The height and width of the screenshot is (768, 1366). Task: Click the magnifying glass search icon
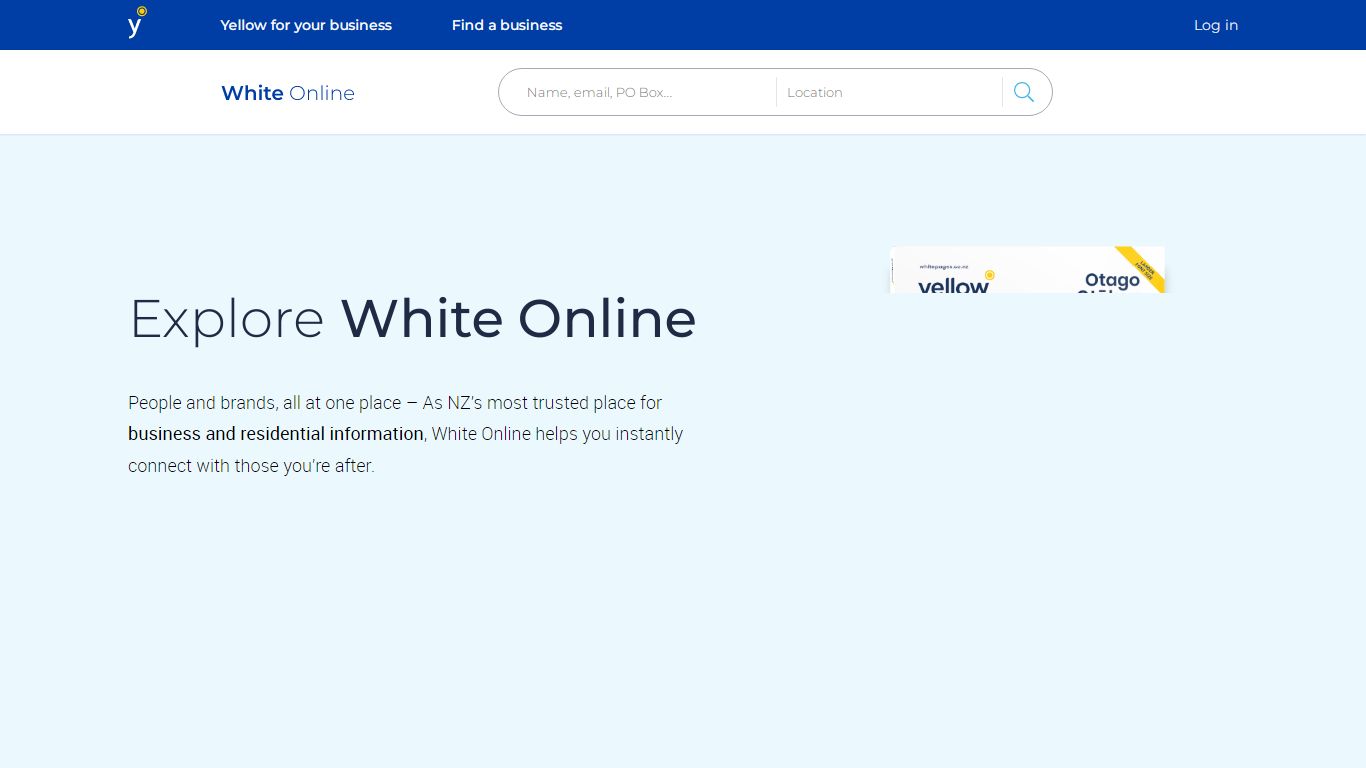click(x=1024, y=92)
